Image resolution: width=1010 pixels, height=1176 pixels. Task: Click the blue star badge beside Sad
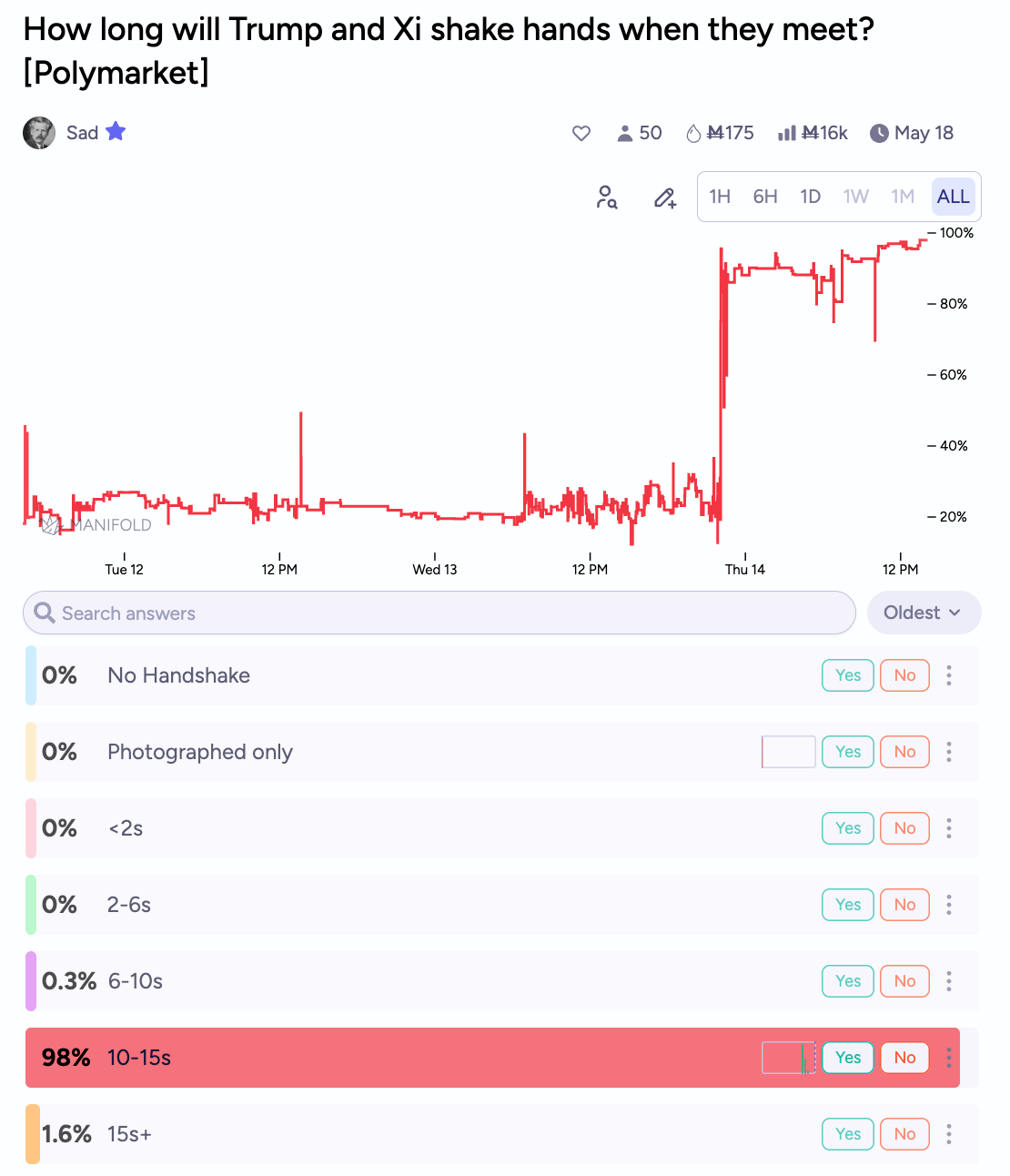point(116,132)
